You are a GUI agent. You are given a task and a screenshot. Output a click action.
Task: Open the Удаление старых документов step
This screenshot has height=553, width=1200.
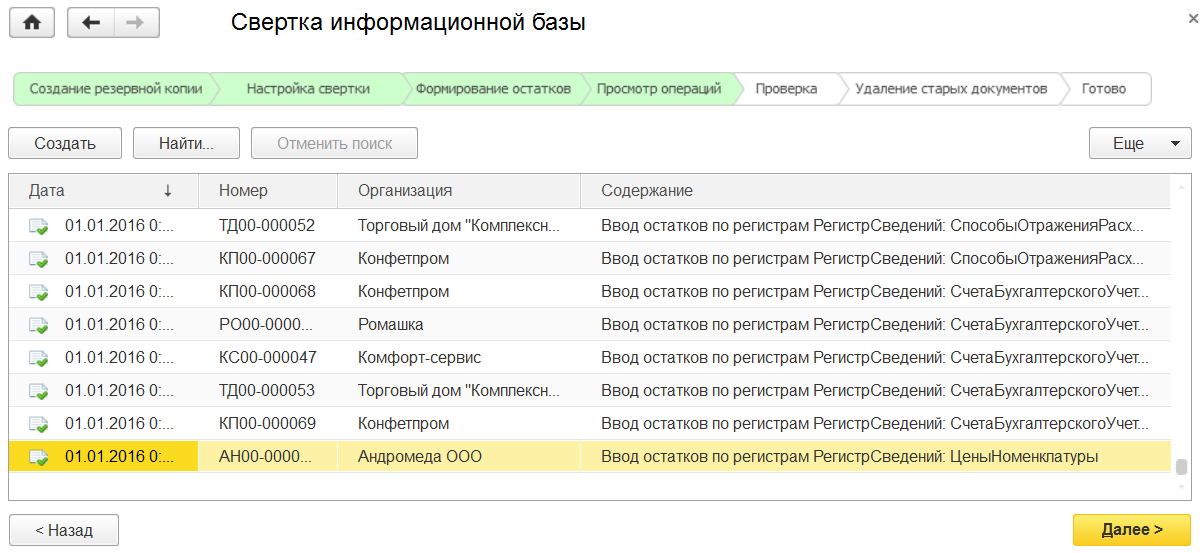(950, 88)
